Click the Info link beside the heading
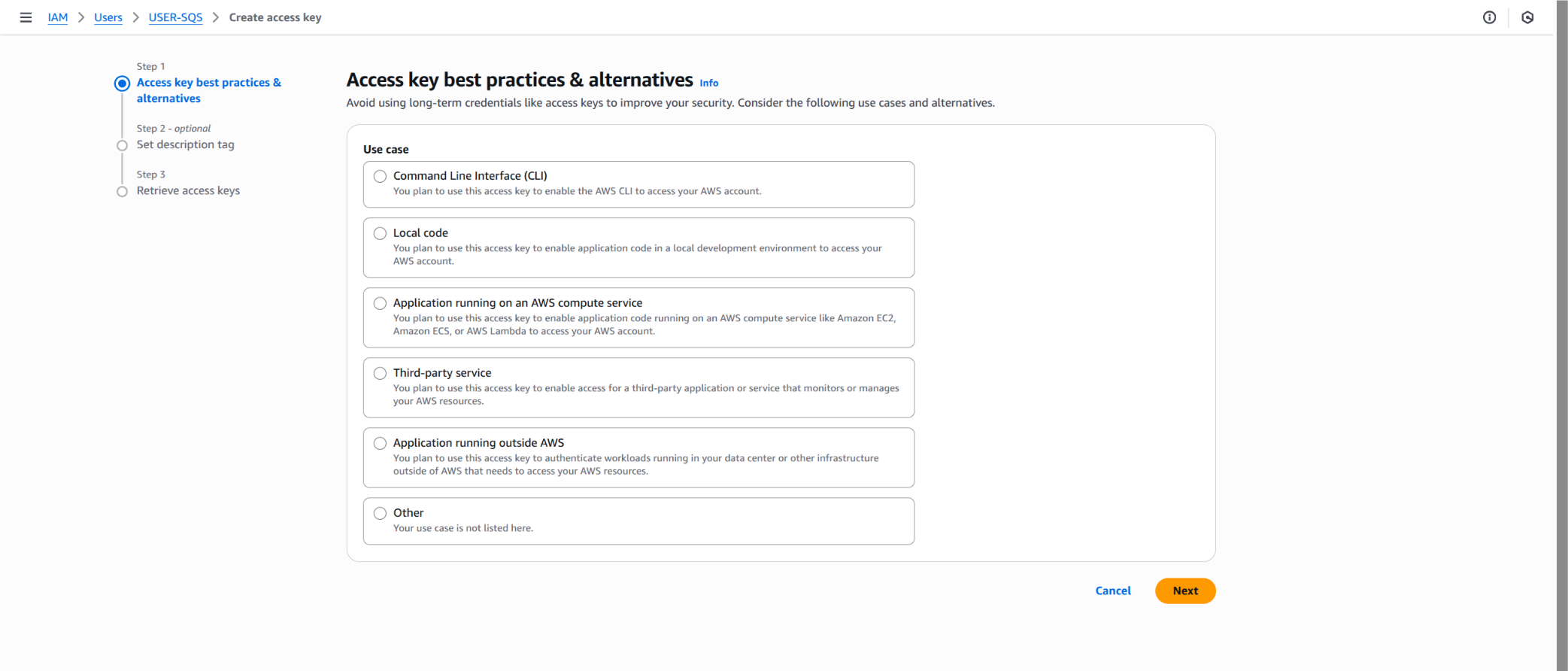The width and height of the screenshot is (1568, 671). tap(709, 83)
